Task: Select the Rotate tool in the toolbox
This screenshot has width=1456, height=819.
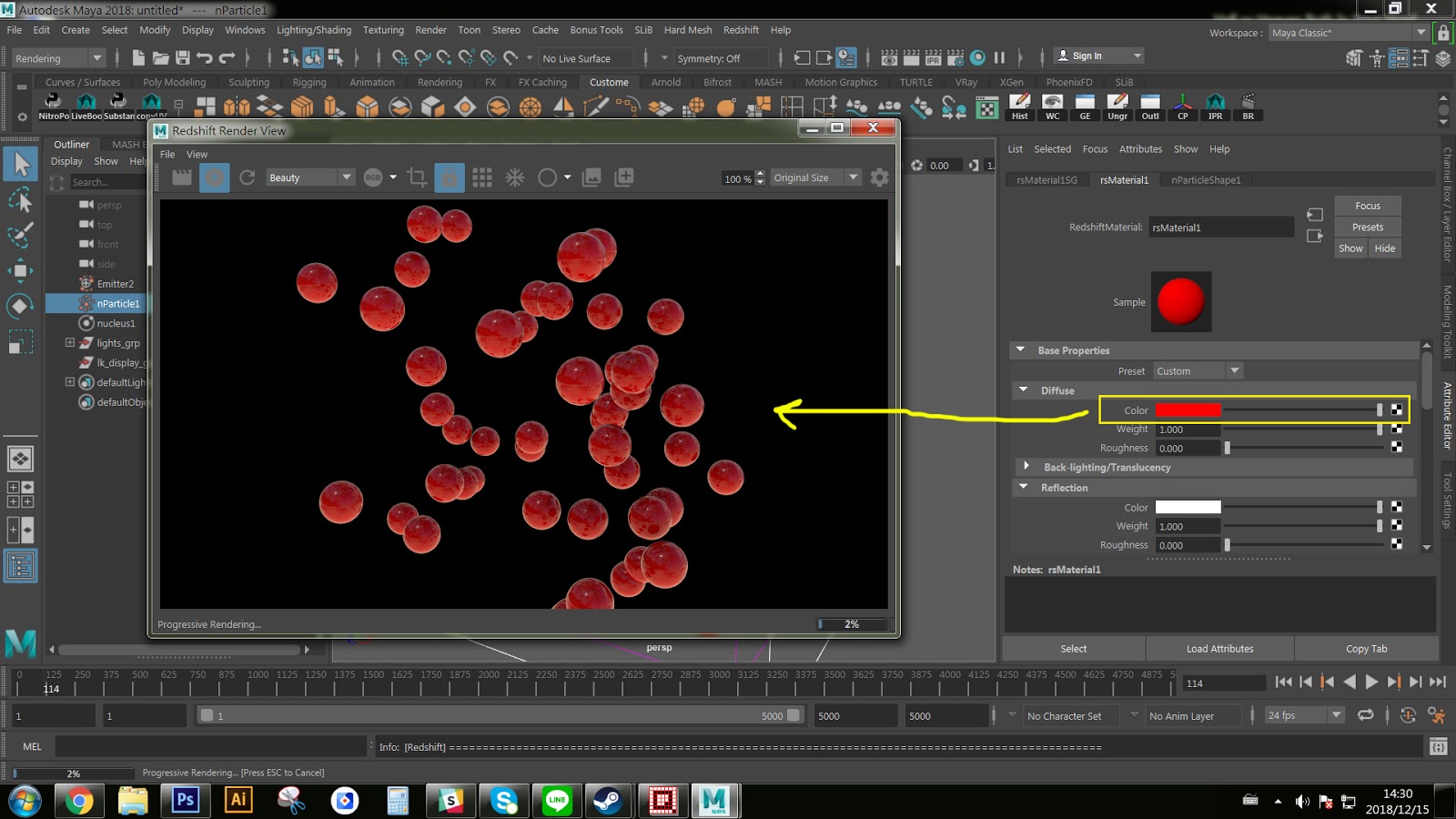Action: 20,306
